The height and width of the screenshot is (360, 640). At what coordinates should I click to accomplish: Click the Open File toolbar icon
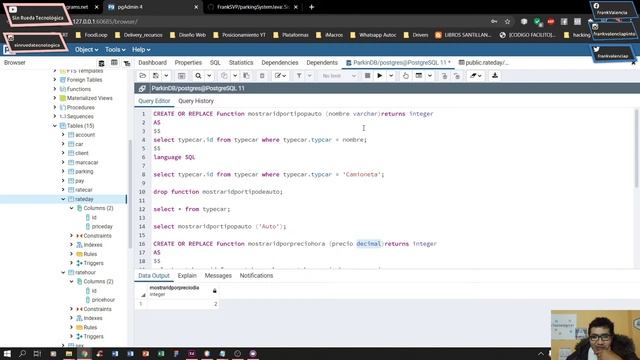tap(142, 76)
